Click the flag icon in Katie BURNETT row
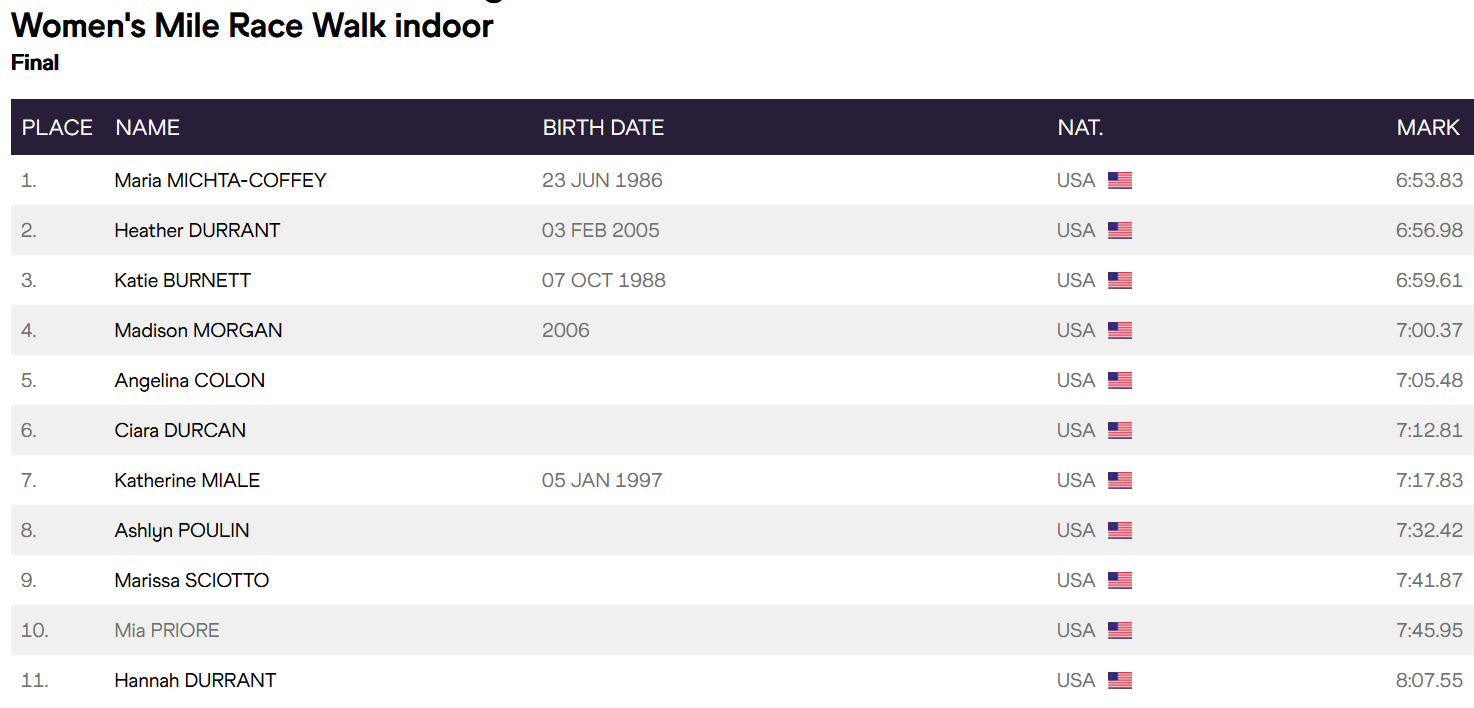Screen dimensions: 1474x708 pos(1120,281)
